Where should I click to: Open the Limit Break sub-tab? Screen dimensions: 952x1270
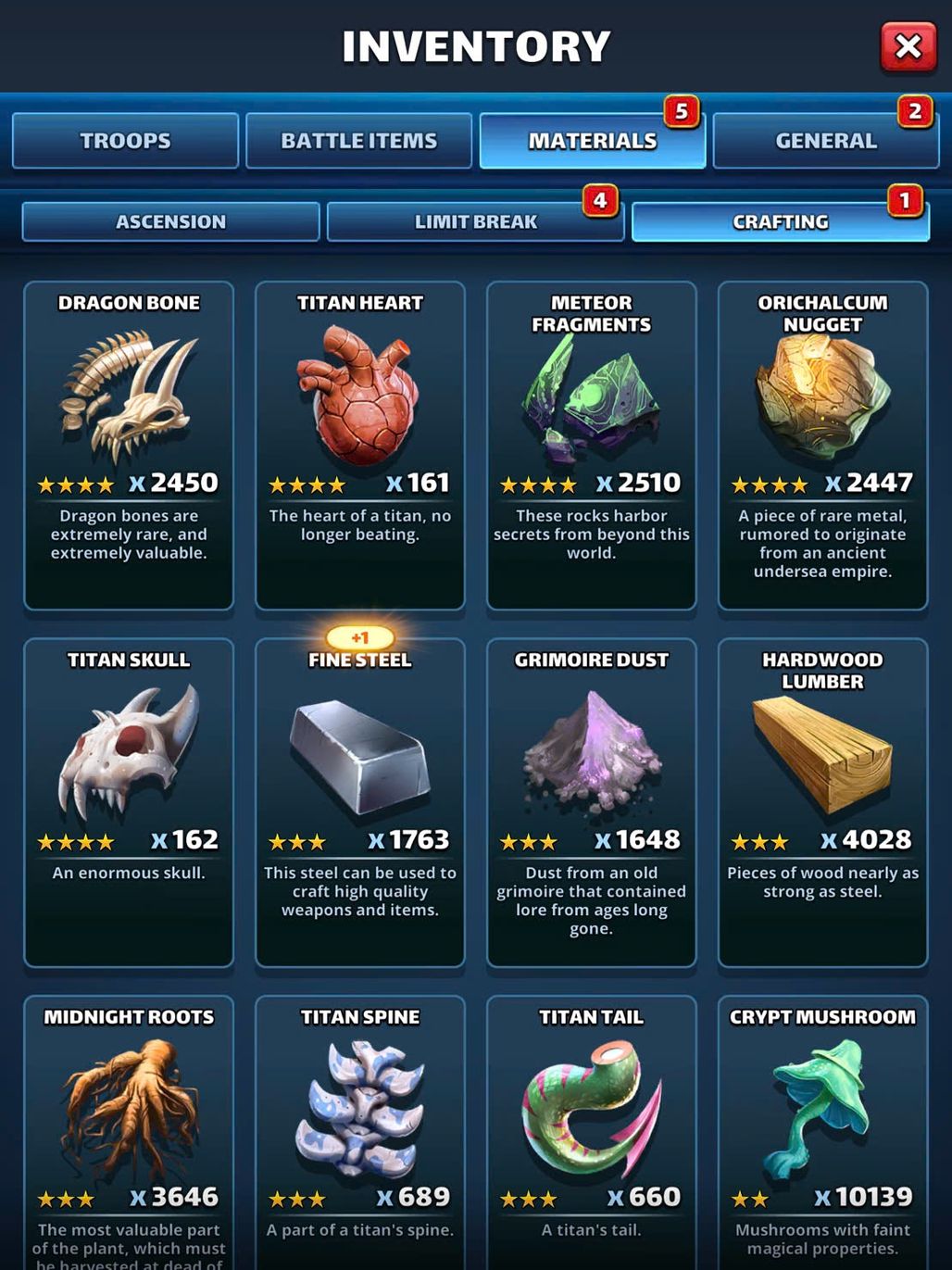click(475, 222)
